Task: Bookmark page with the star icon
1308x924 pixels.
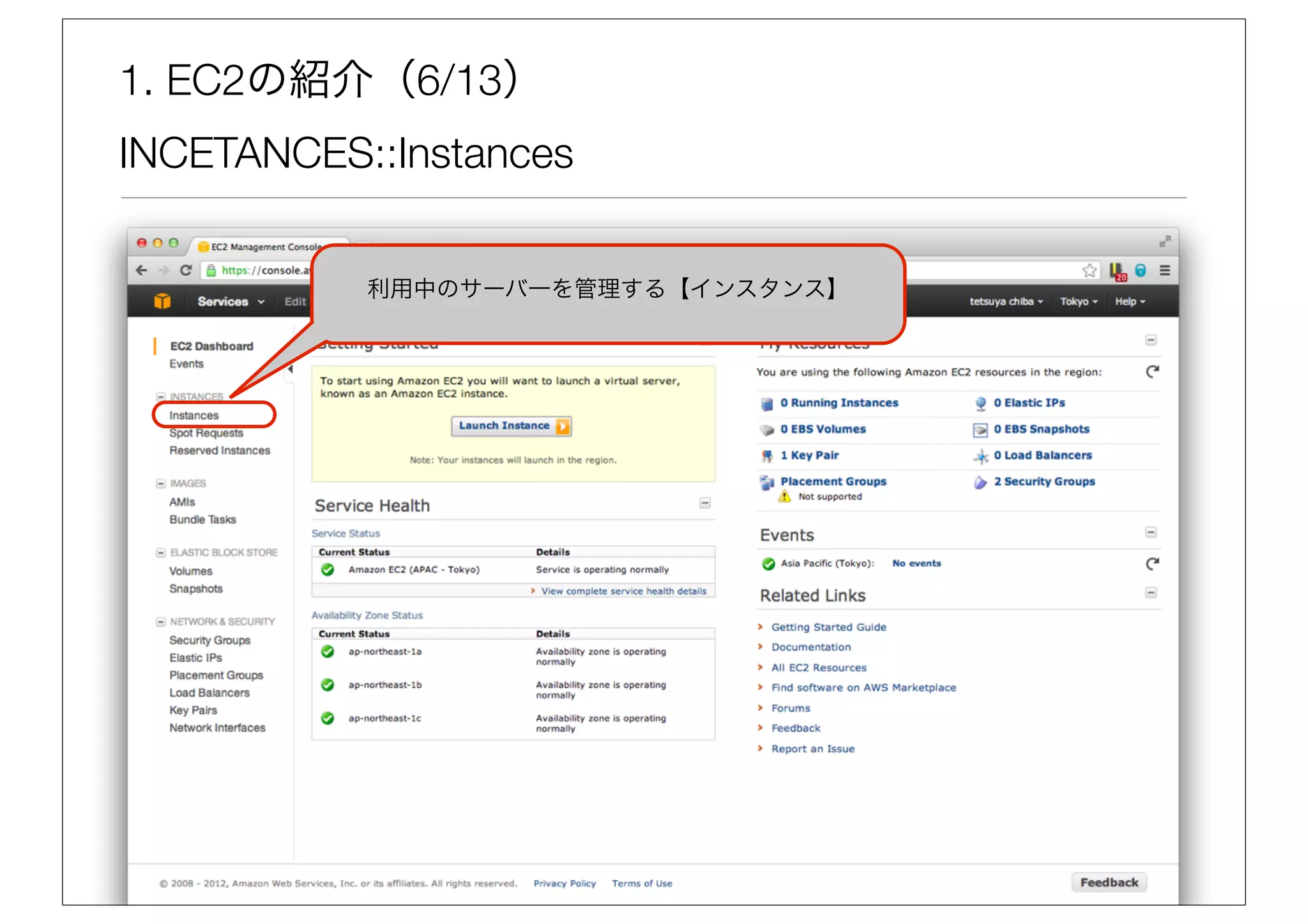Action: pyautogui.click(x=1090, y=270)
